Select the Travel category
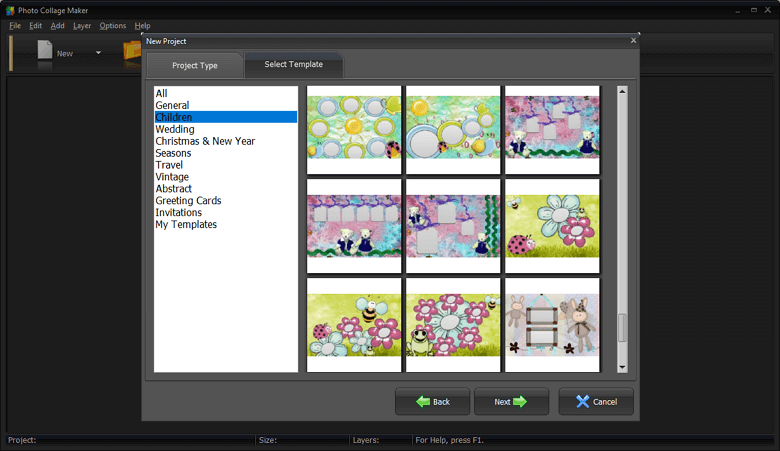 pyautogui.click(x=226, y=165)
